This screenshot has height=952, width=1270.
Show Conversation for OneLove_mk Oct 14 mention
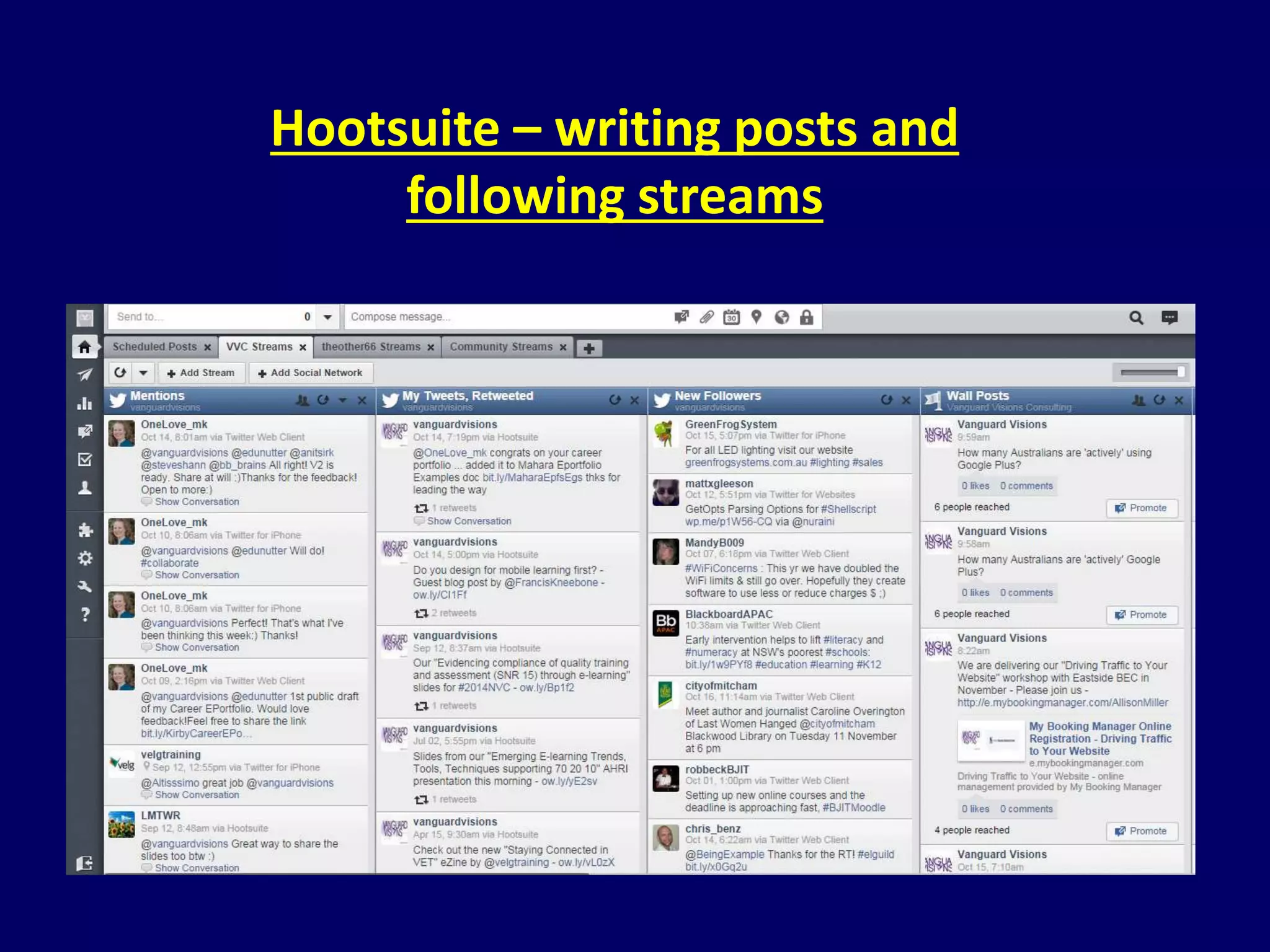[197, 502]
